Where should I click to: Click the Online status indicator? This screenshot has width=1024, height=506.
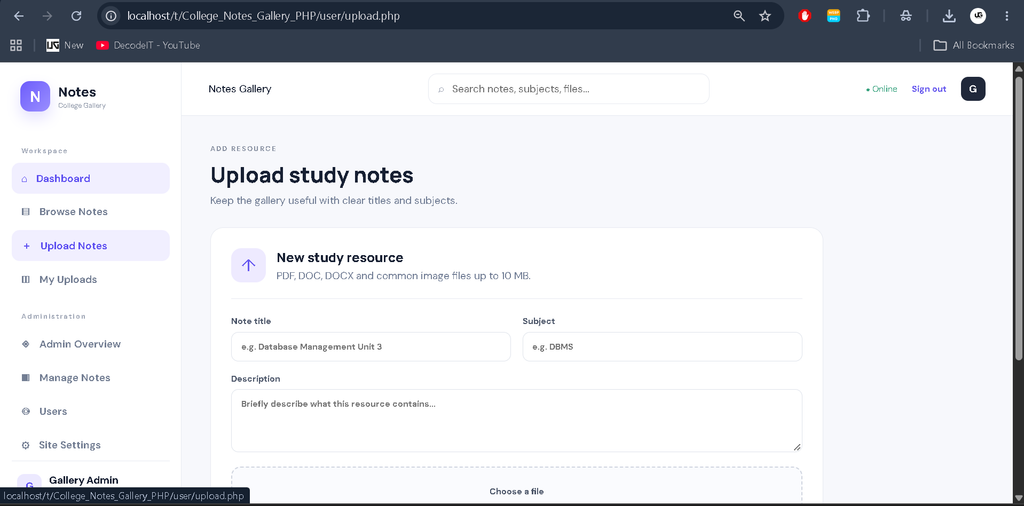(x=882, y=89)
